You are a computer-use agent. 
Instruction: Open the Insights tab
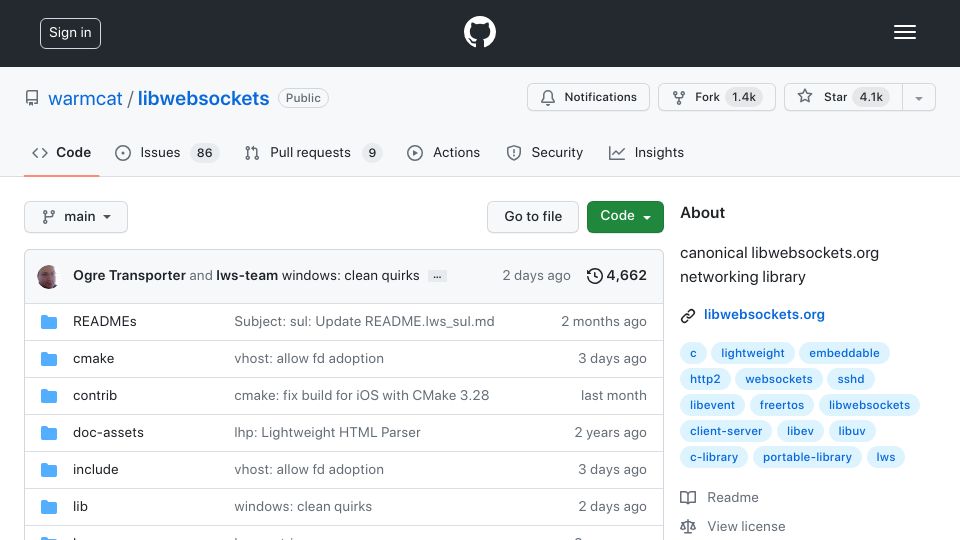pyautogui.click(x=646, y=152)
